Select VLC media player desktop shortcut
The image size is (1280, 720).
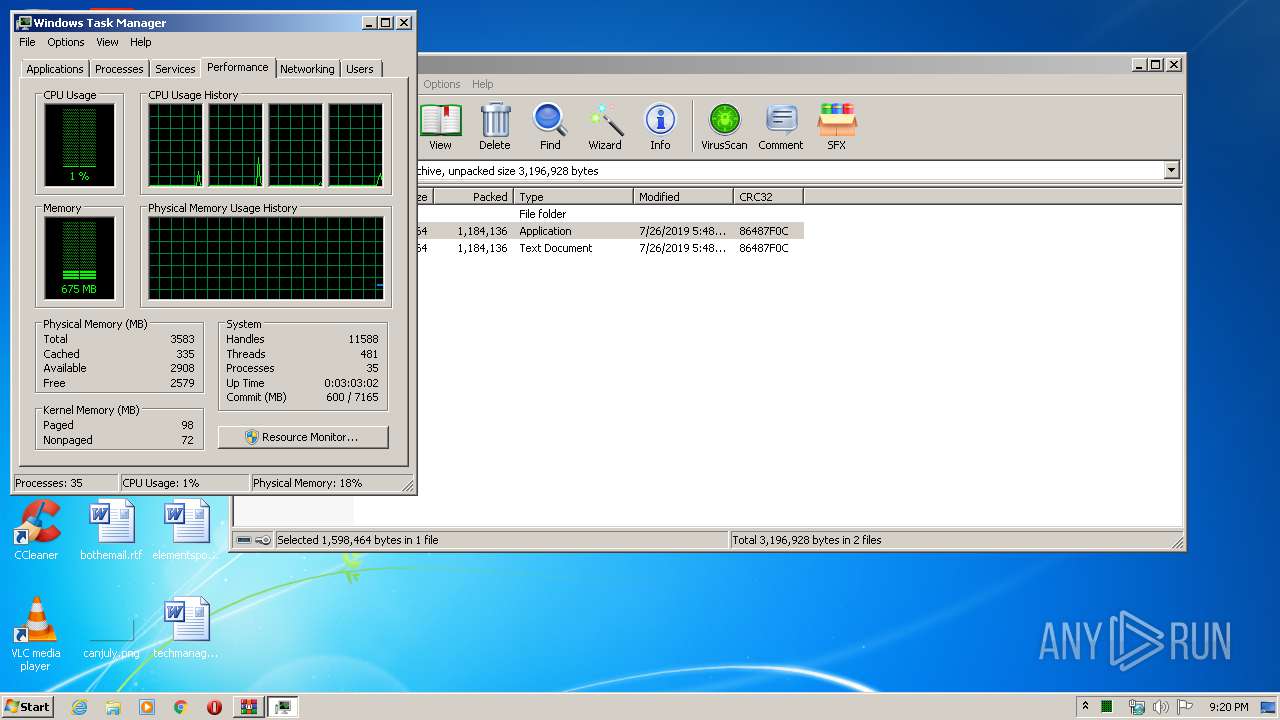(x=36, y=634)
